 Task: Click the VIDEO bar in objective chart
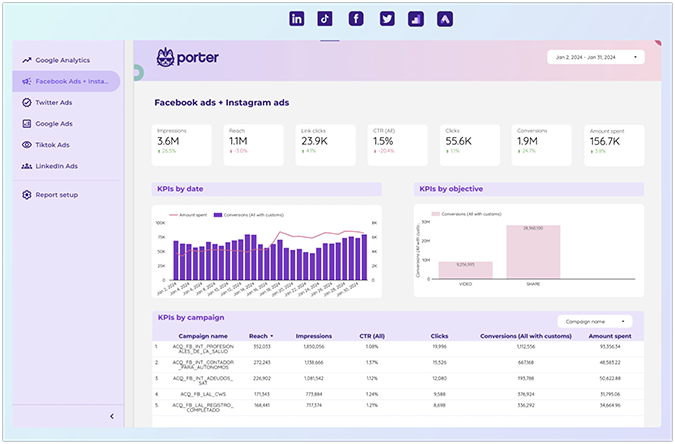click(x=465, y=270)
